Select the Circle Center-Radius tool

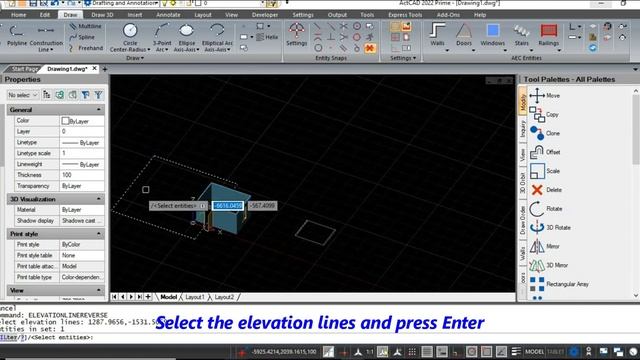(x=130, y=38)
